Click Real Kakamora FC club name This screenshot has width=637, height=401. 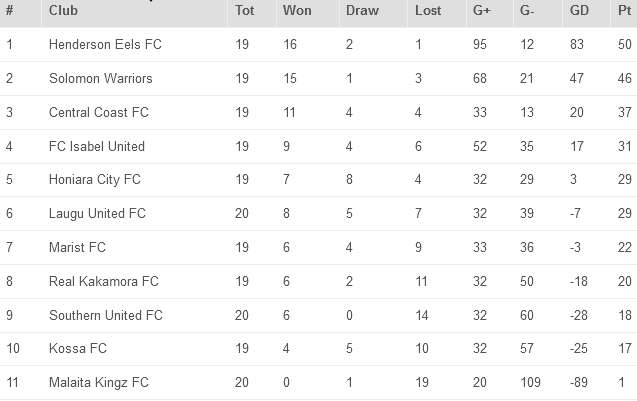(104, 281)
